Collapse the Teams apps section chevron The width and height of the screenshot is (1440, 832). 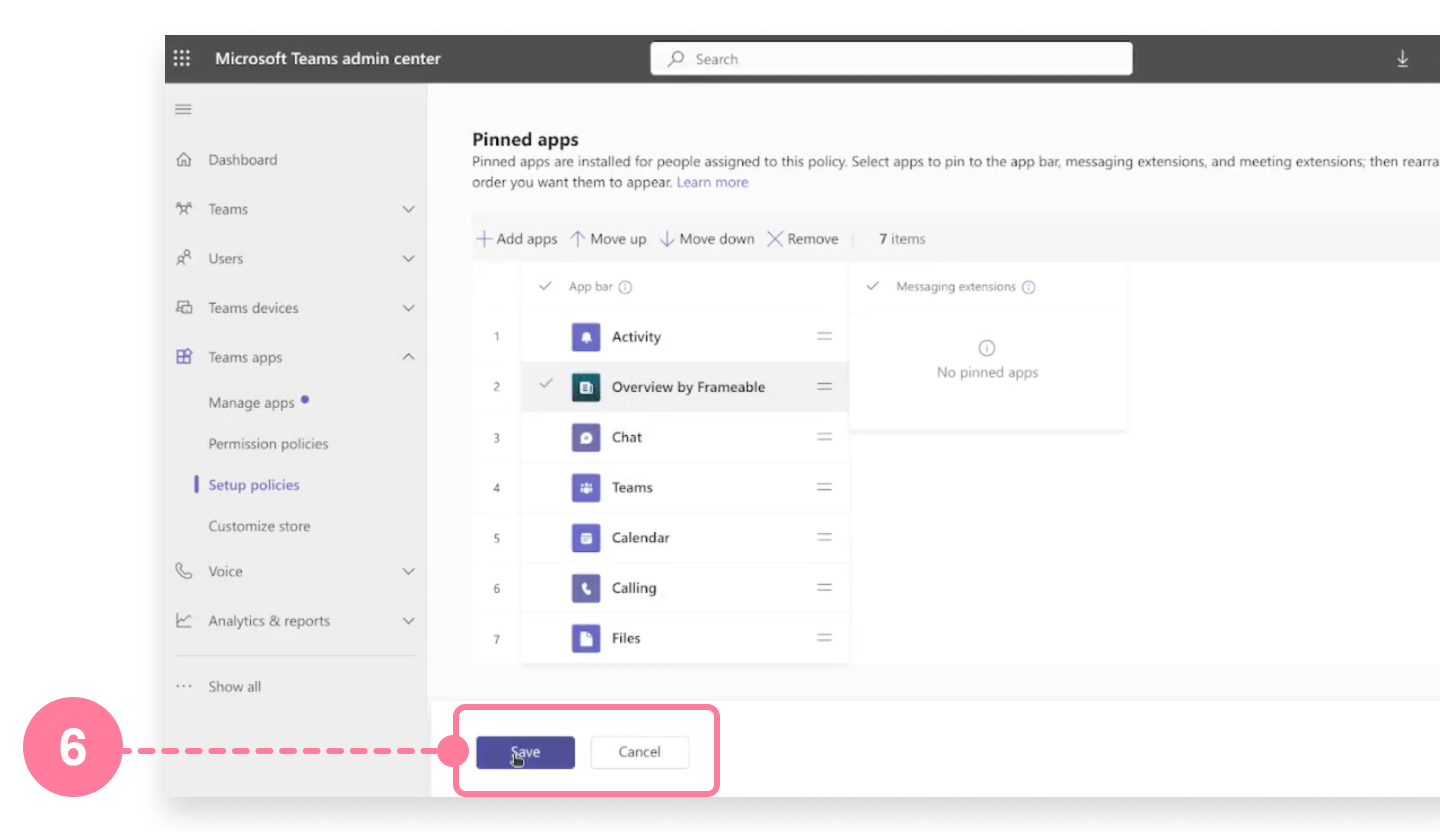408,357
